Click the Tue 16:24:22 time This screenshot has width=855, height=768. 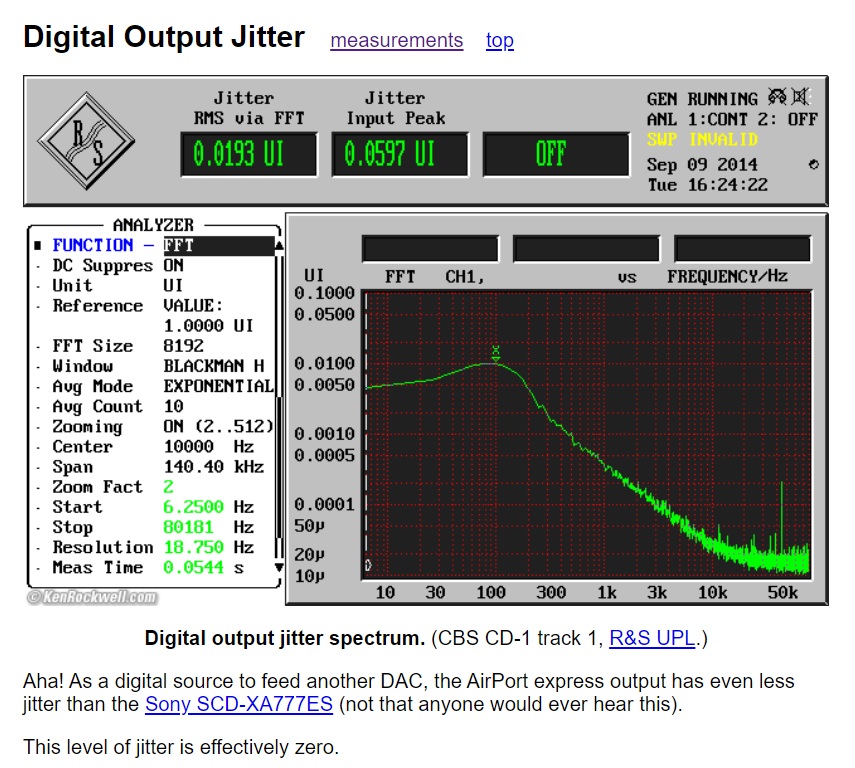click(707, 184)
